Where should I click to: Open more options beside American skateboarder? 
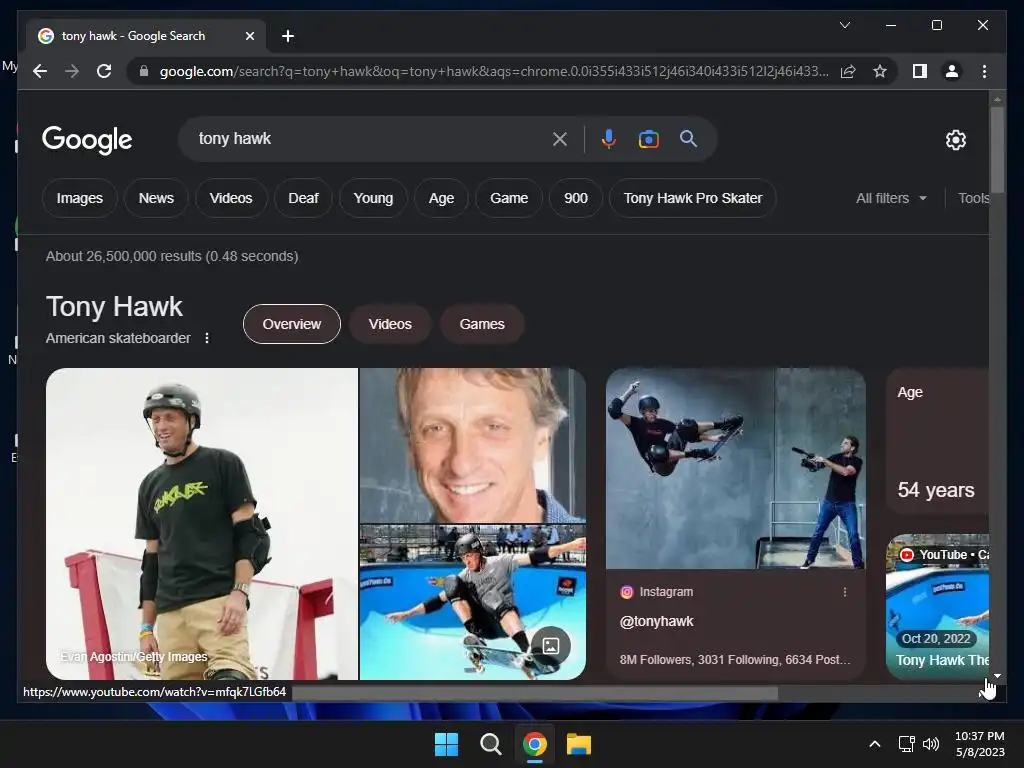coord(207,338)
